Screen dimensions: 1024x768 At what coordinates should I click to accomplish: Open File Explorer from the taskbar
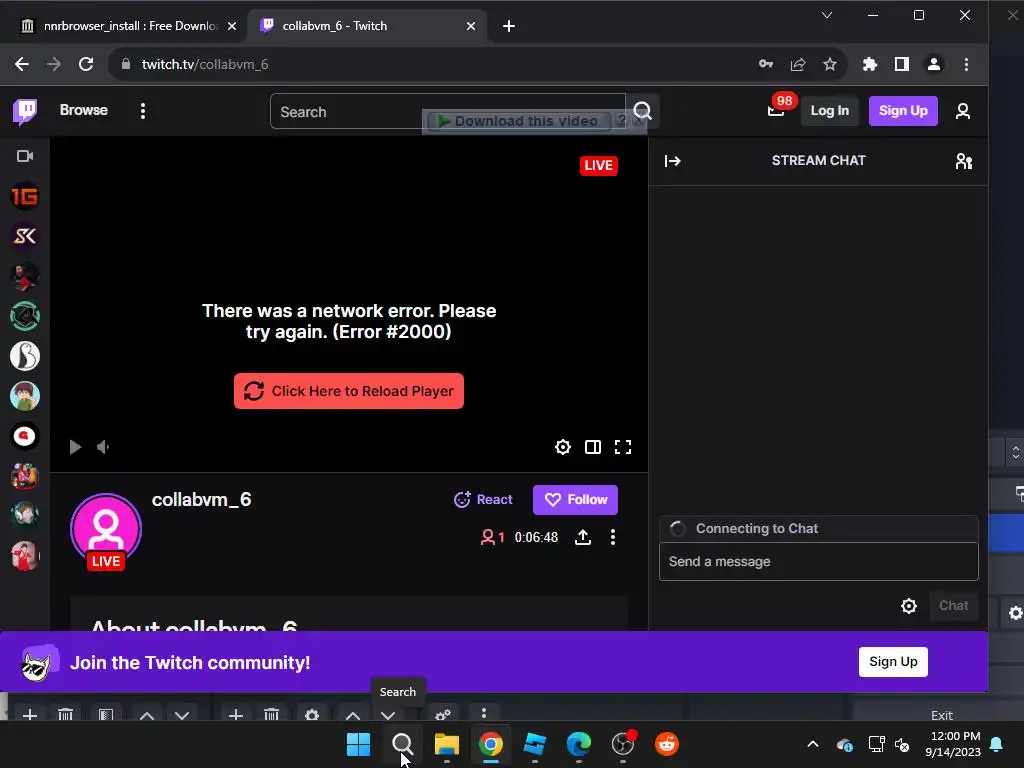447,744
